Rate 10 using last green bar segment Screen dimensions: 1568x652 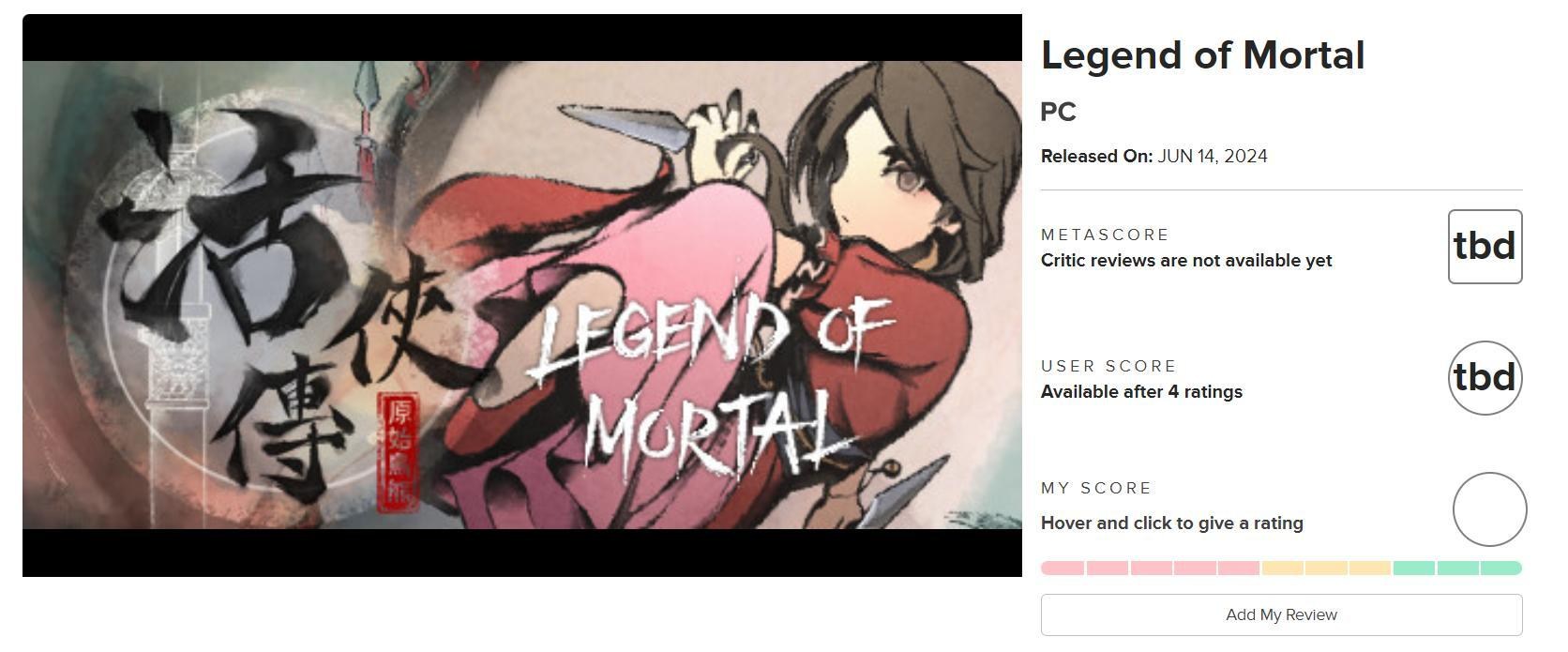(x=1501, y=568)
